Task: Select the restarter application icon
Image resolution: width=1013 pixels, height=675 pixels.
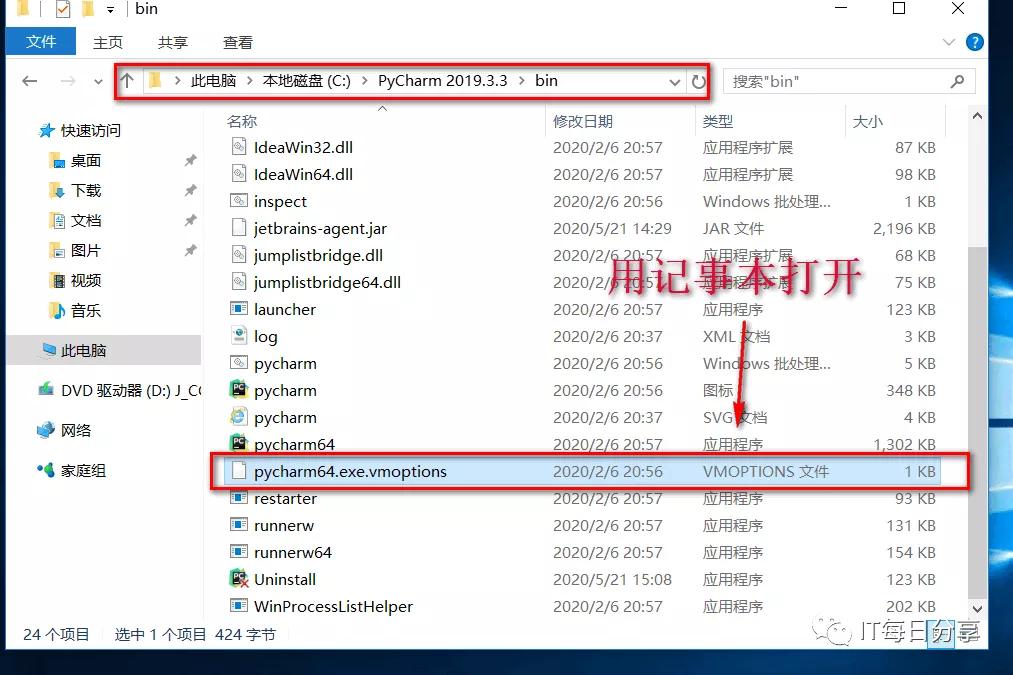Action: [x=239, y=498]
